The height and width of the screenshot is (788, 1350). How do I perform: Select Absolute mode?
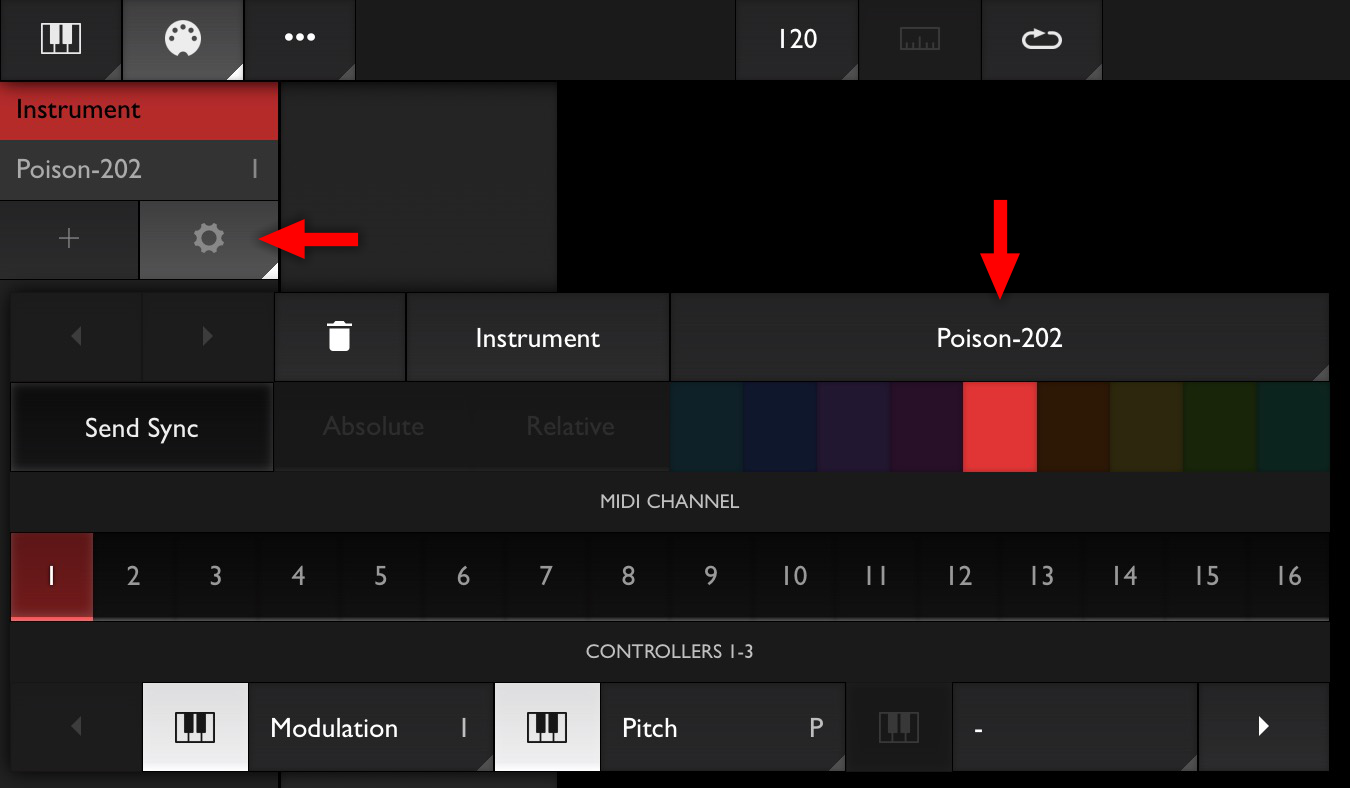pos(374,427)
